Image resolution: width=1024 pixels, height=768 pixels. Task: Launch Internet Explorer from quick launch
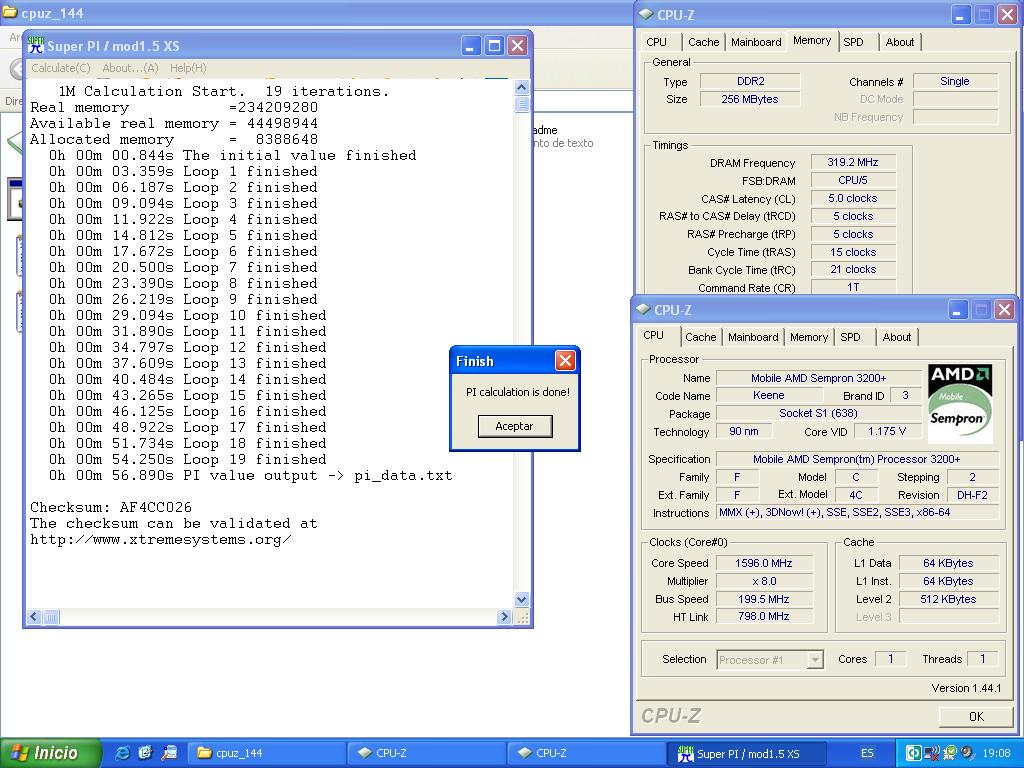point(122,753)
